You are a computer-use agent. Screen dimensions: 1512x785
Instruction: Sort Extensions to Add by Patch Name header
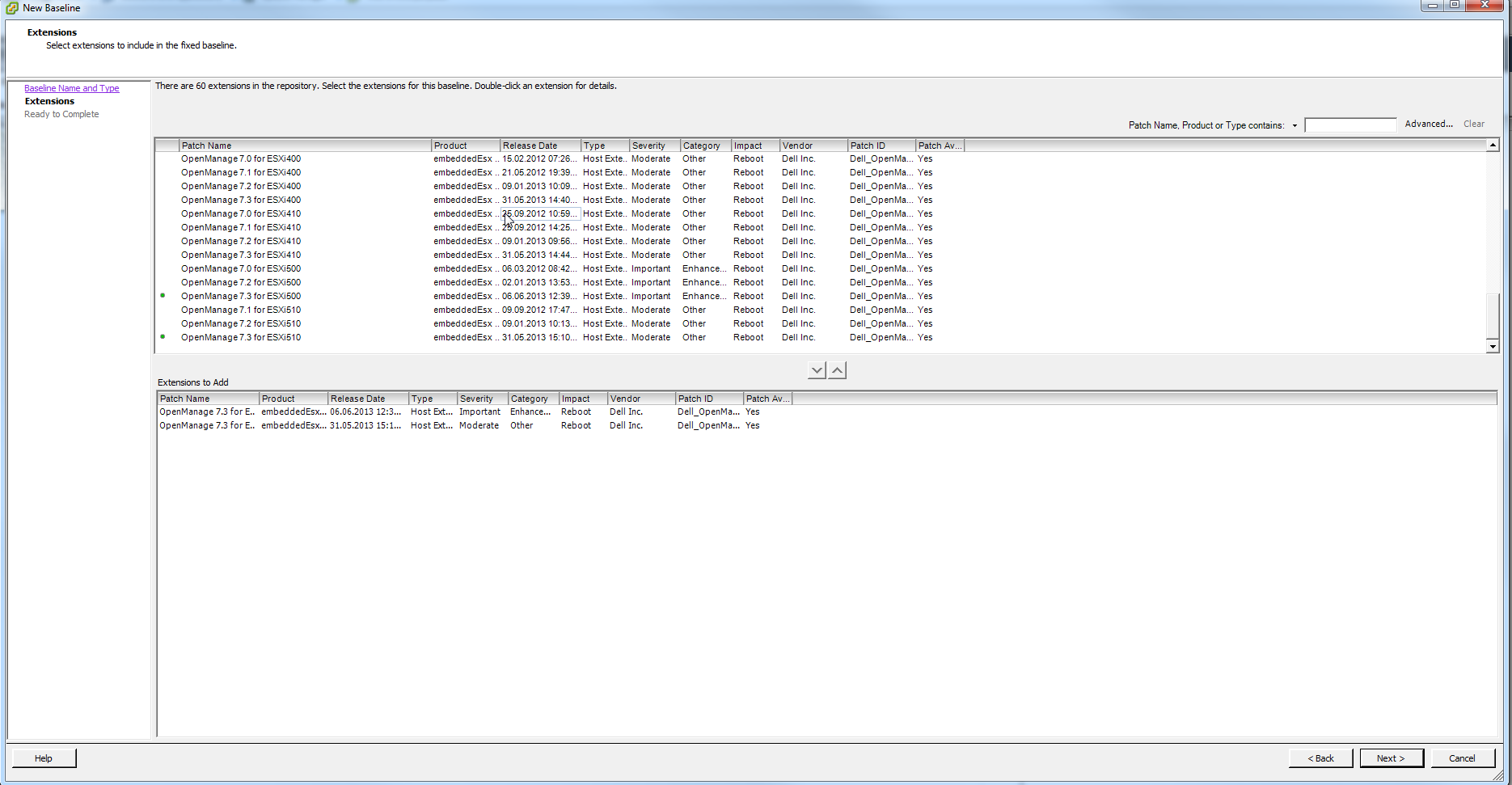(x=208, y=399)
